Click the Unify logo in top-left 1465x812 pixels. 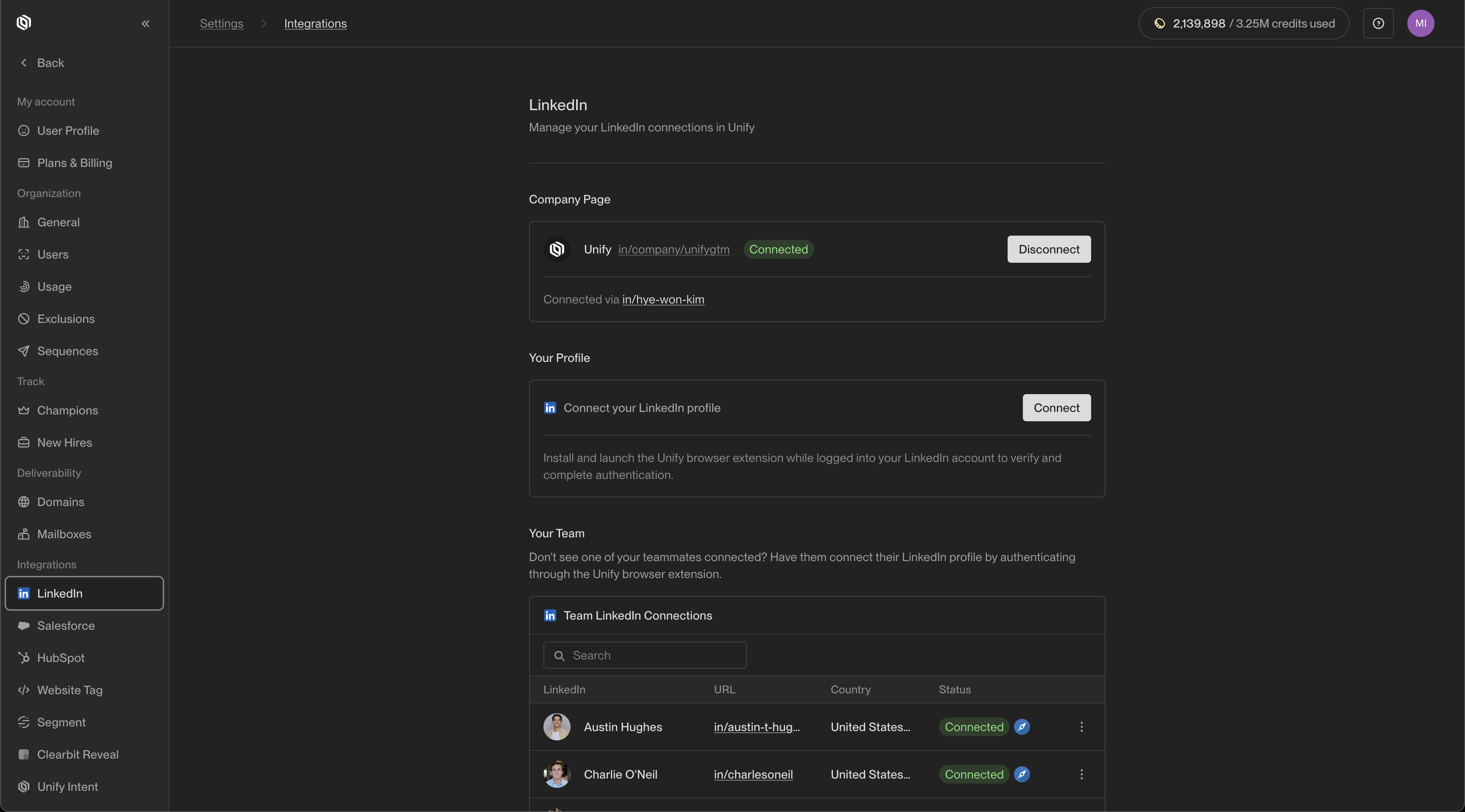[24, 23]
